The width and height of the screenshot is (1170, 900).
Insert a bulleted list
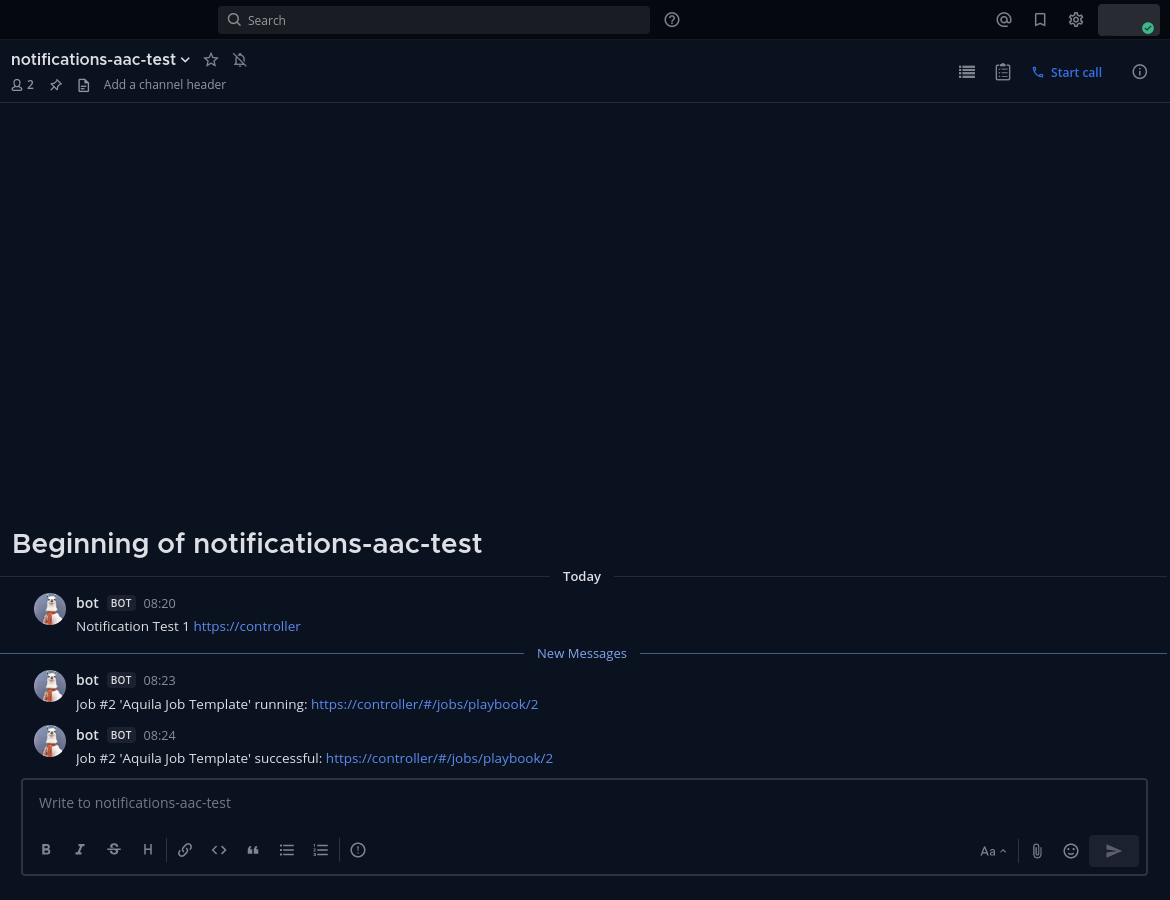pyautogui.click(x=287, y=850)
